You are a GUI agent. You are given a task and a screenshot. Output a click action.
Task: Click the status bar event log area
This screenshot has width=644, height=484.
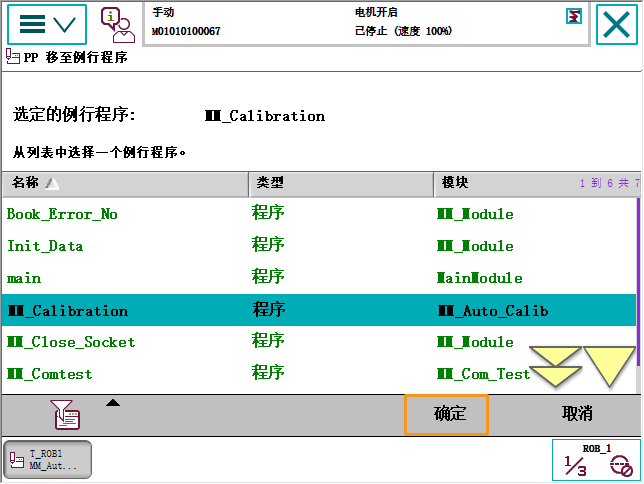[366, 24]
